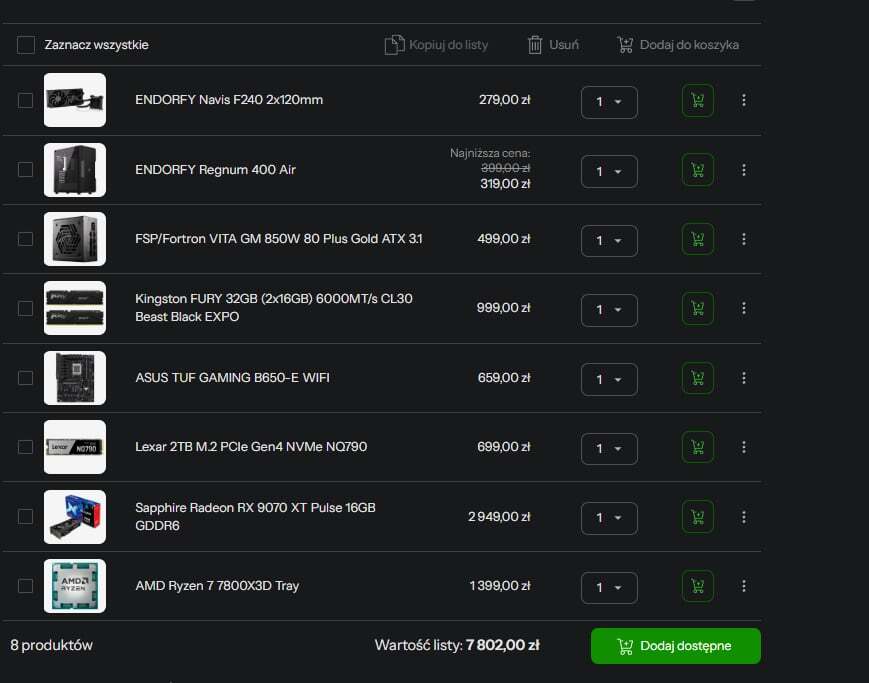Tick the AMD Ryzen 7 7800X3D checkbox
Screen dimensions: 869x683
click(x=25, y=586)
